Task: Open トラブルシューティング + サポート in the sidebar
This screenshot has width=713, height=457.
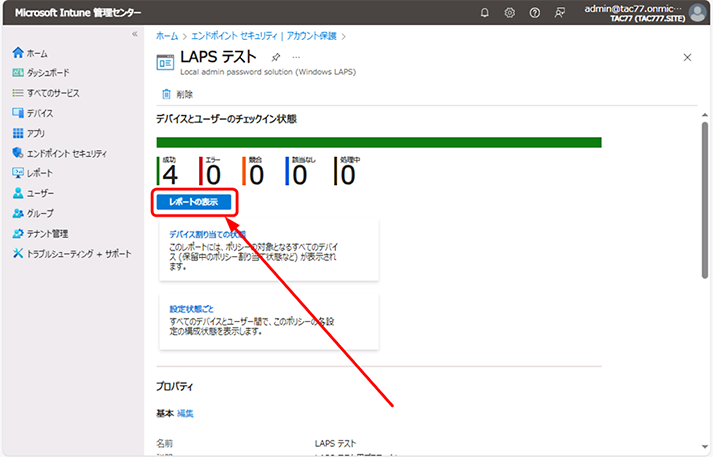Action: pos(72,253)
